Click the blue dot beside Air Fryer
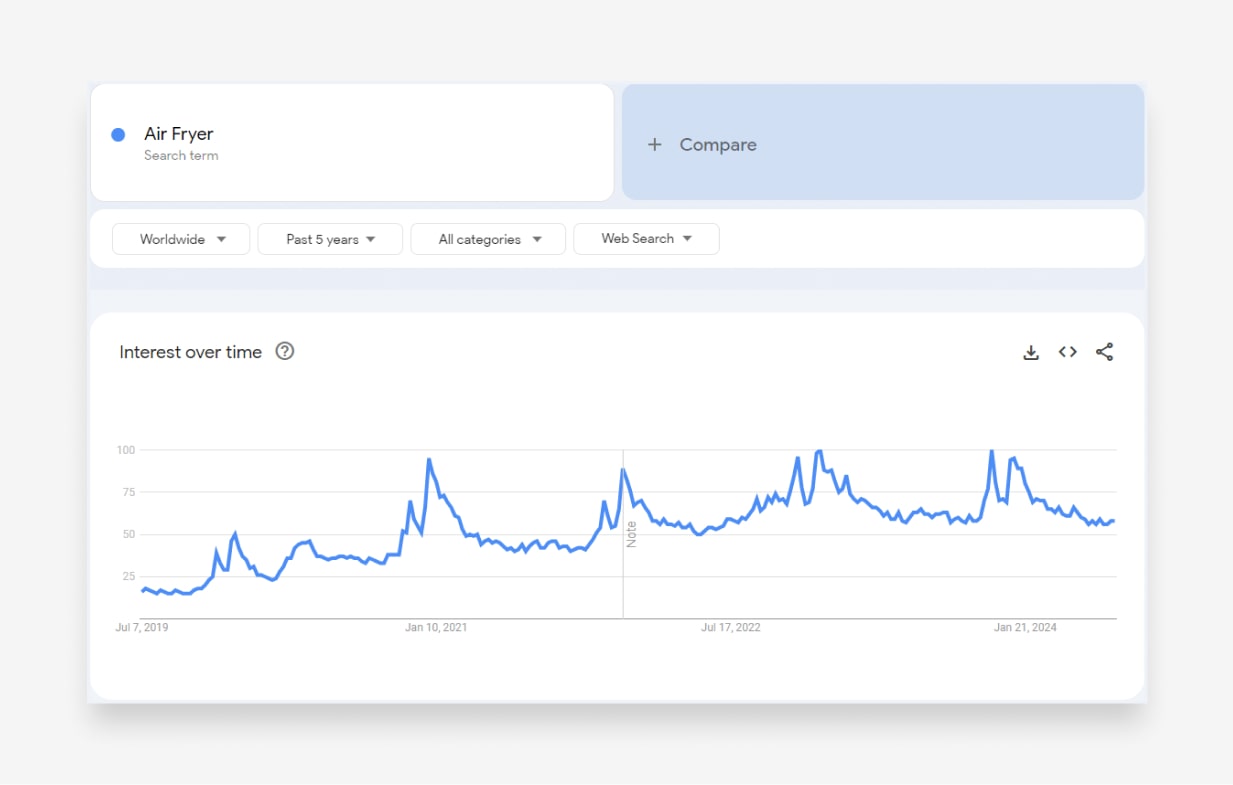This screenshot has height=785, width=1233. pos(118,135)
